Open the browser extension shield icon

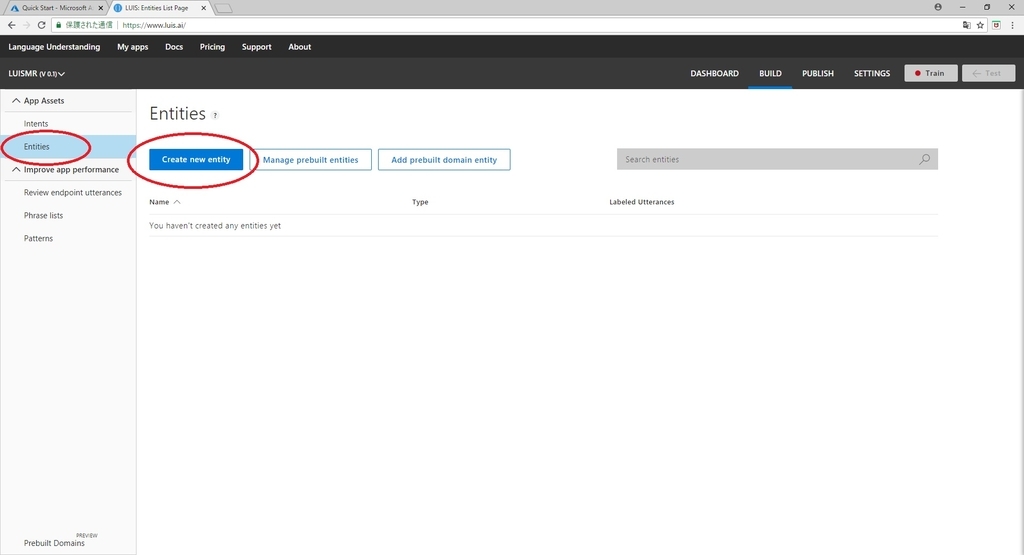(996, 25)
